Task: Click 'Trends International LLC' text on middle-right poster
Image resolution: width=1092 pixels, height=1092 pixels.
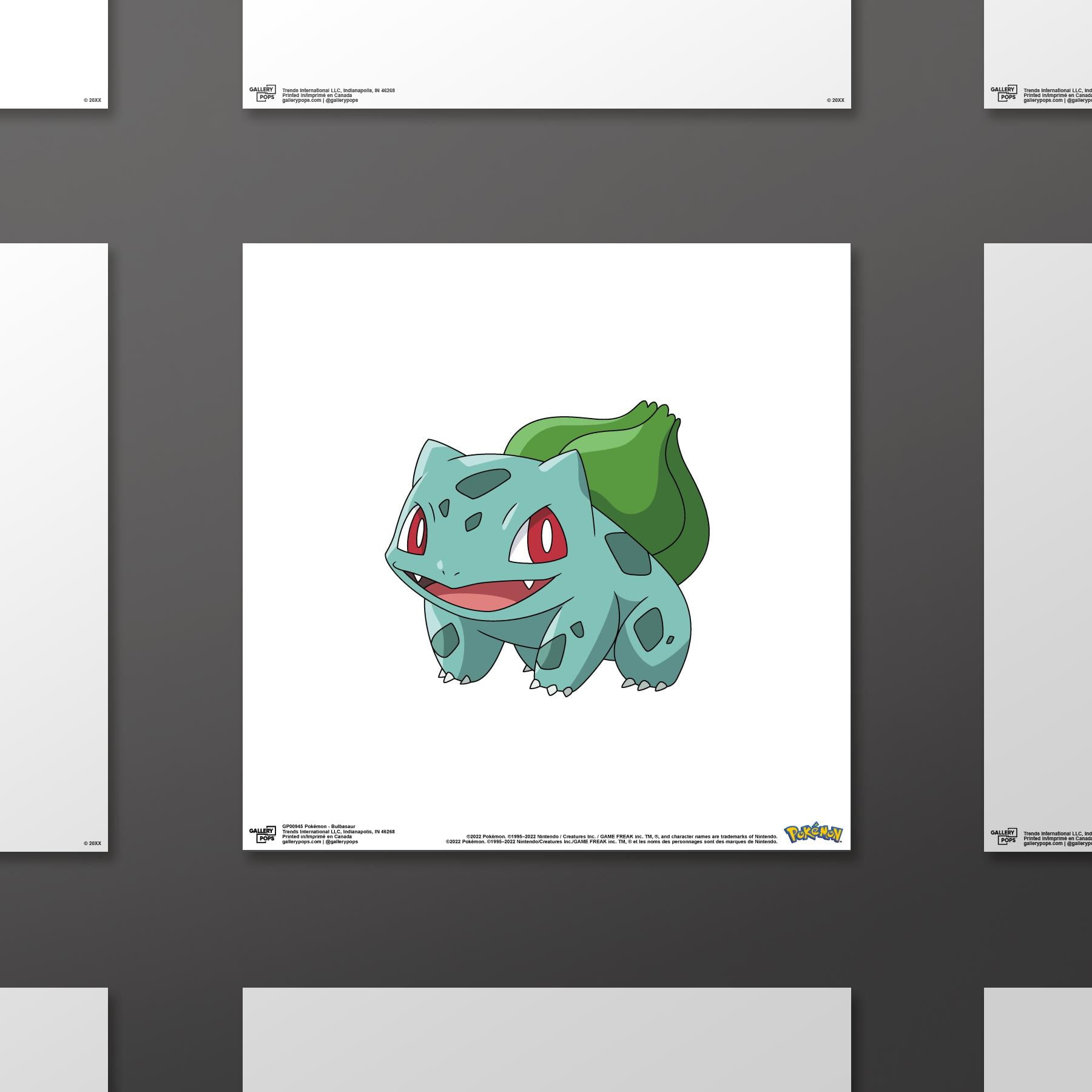Action: (x=1057, y=834)
